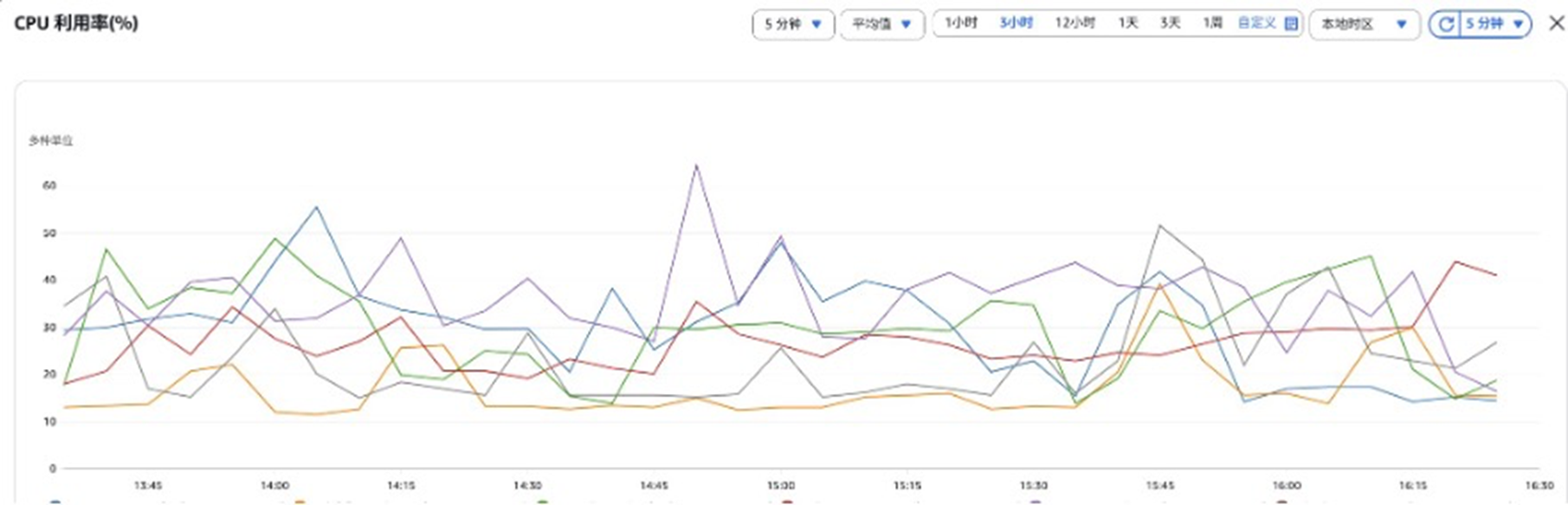Click the blue line's peak after 14:00
Screen dimensions: 1568x505
[317, 207]
